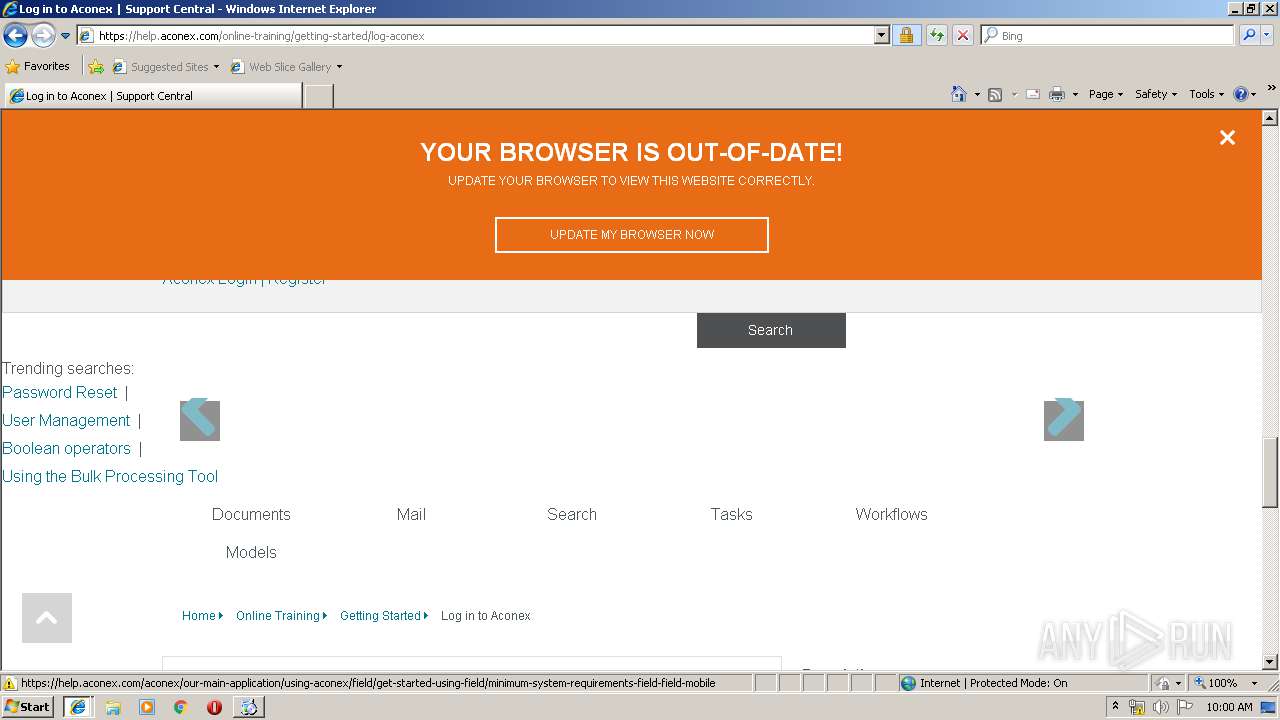This screenshot has height=720, width=1280.
Task: Click Update My Browser Now button
Action: (632, 235)
